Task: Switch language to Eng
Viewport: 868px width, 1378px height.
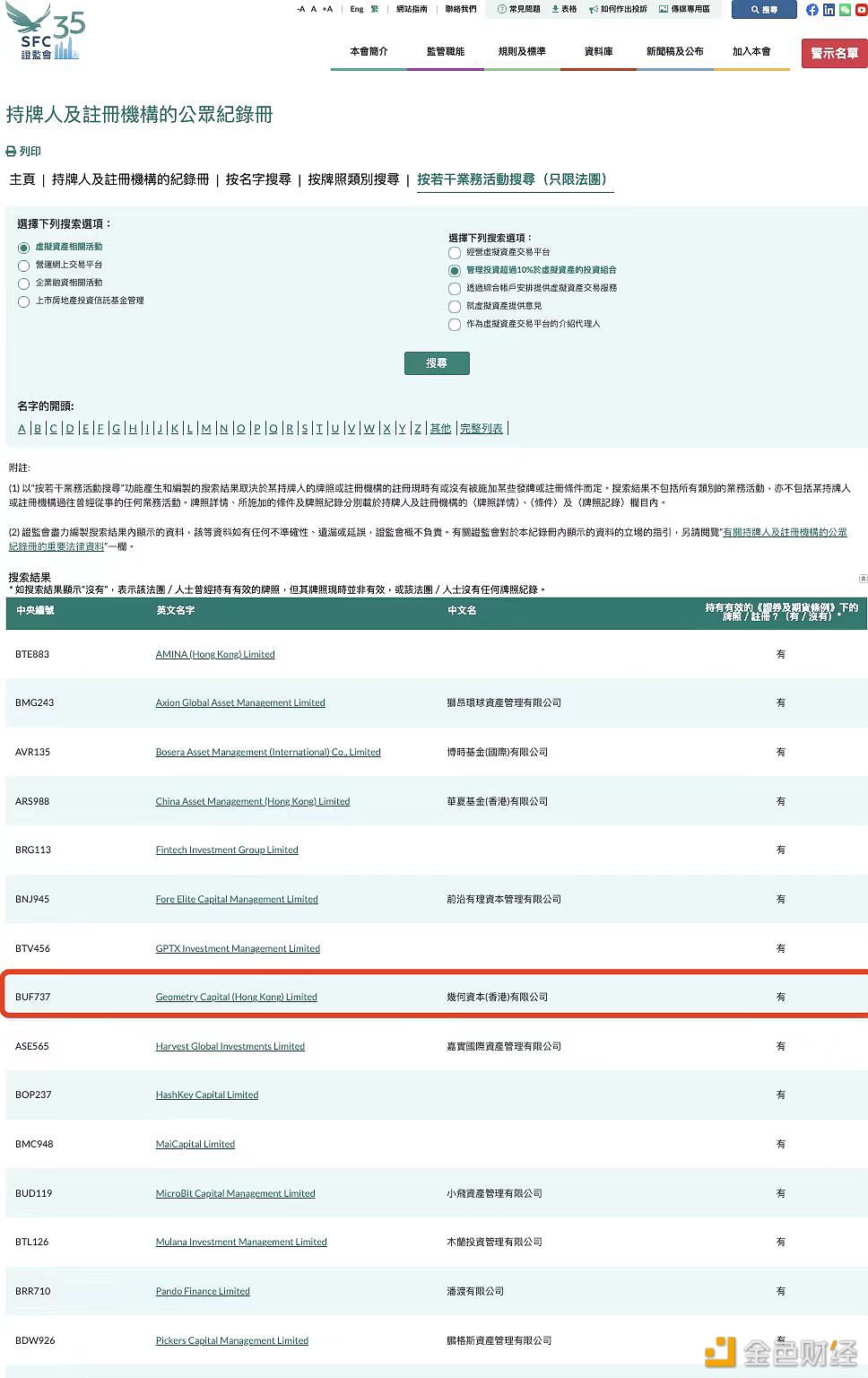Action: [357, 9]
